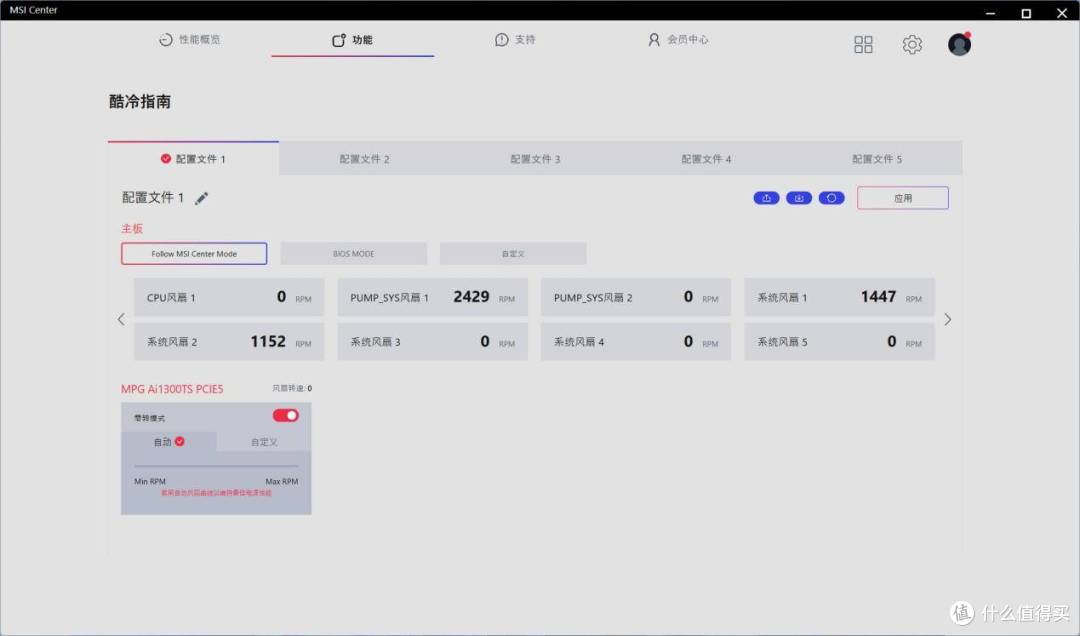Click the MPG Ai1300TS PCIE5 label
1080x636 pixels.
(x=172, y=389)
